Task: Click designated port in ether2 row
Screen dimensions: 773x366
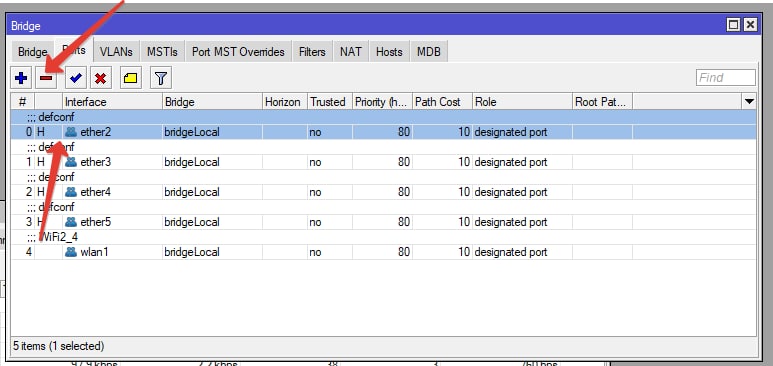Action: [511, 132]
